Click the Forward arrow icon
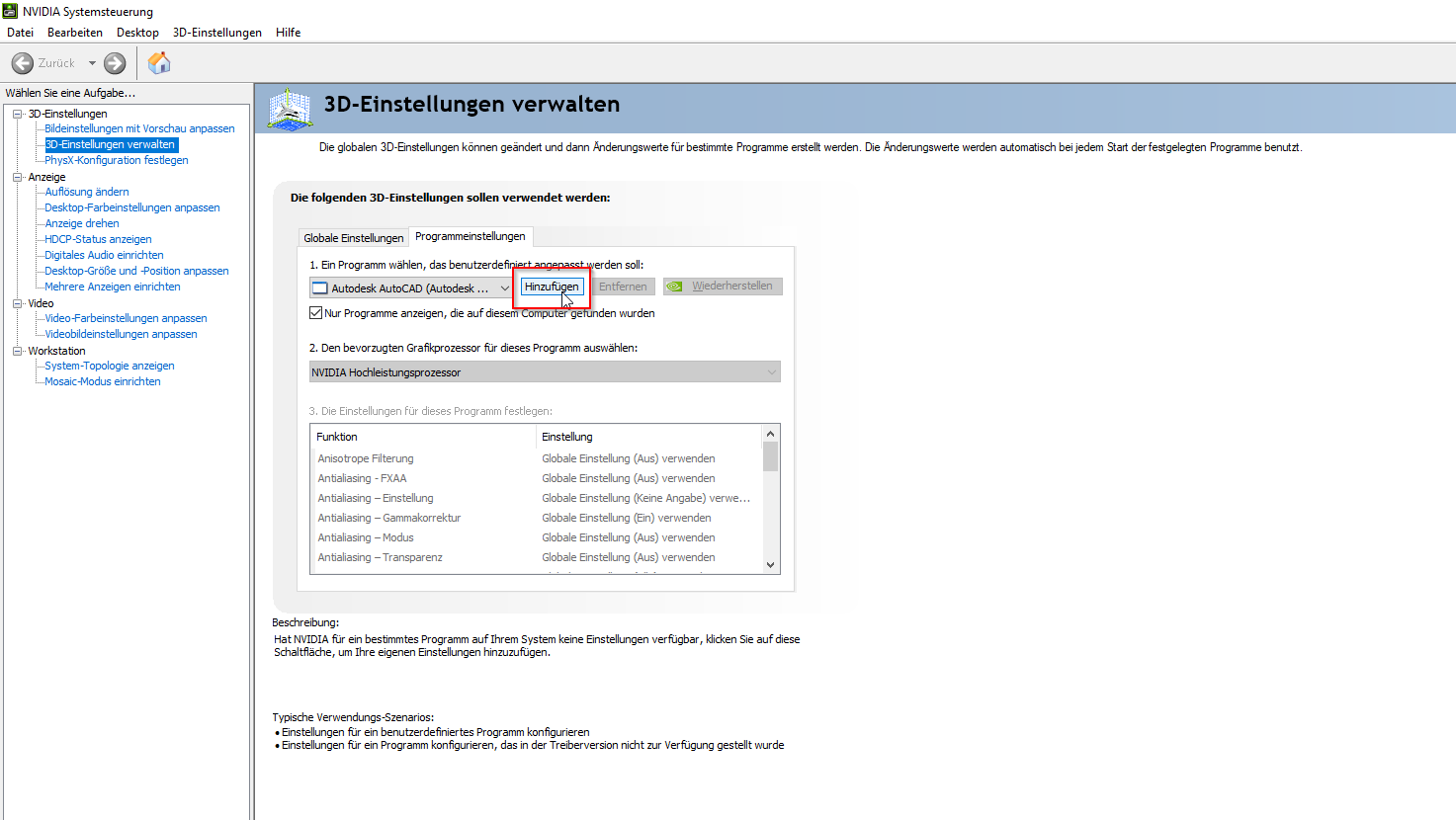Screen dimensions: 1456x820 click(115, 63)
